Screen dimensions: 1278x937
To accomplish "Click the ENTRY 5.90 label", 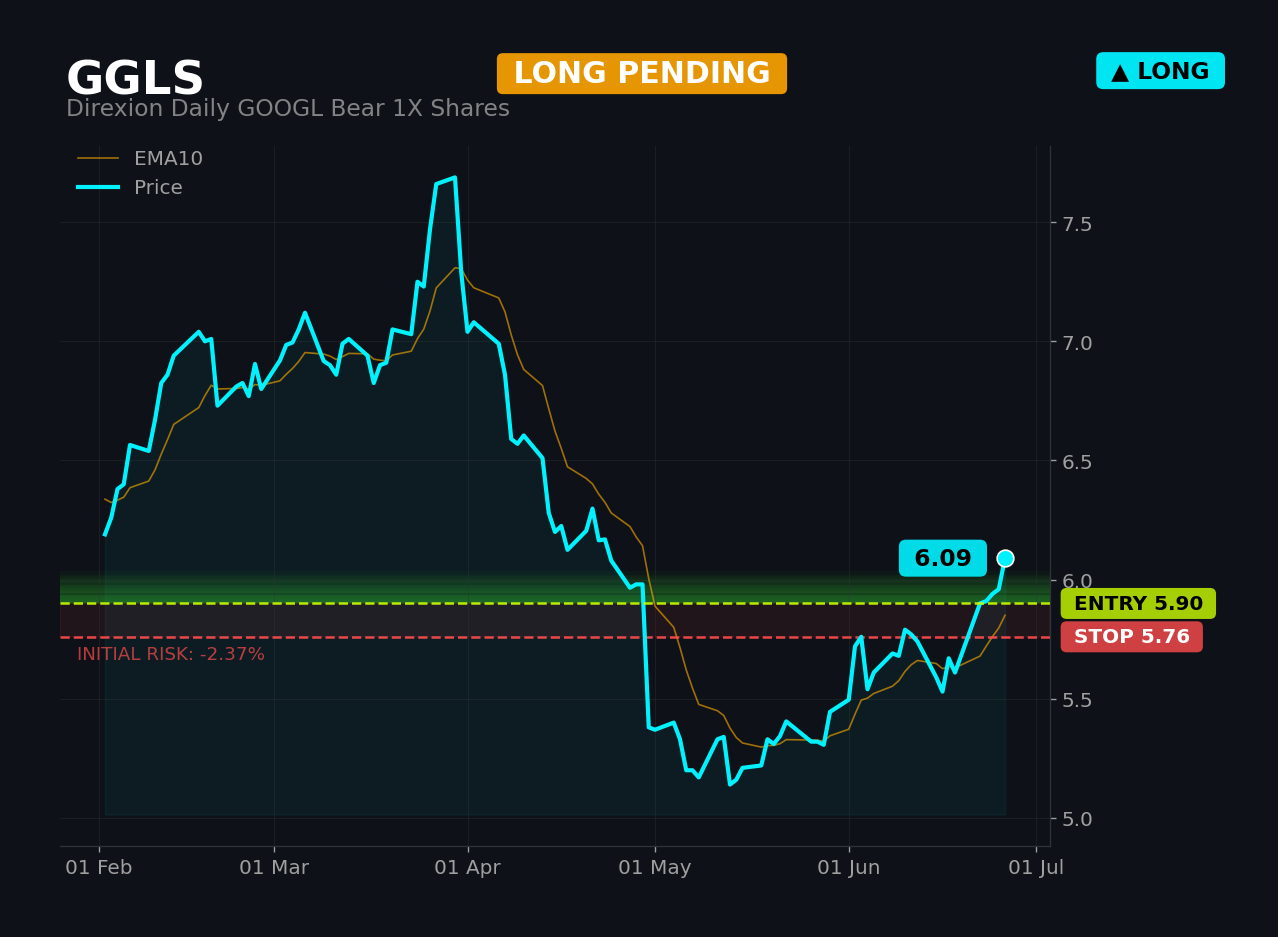I will click(1138, 604).
